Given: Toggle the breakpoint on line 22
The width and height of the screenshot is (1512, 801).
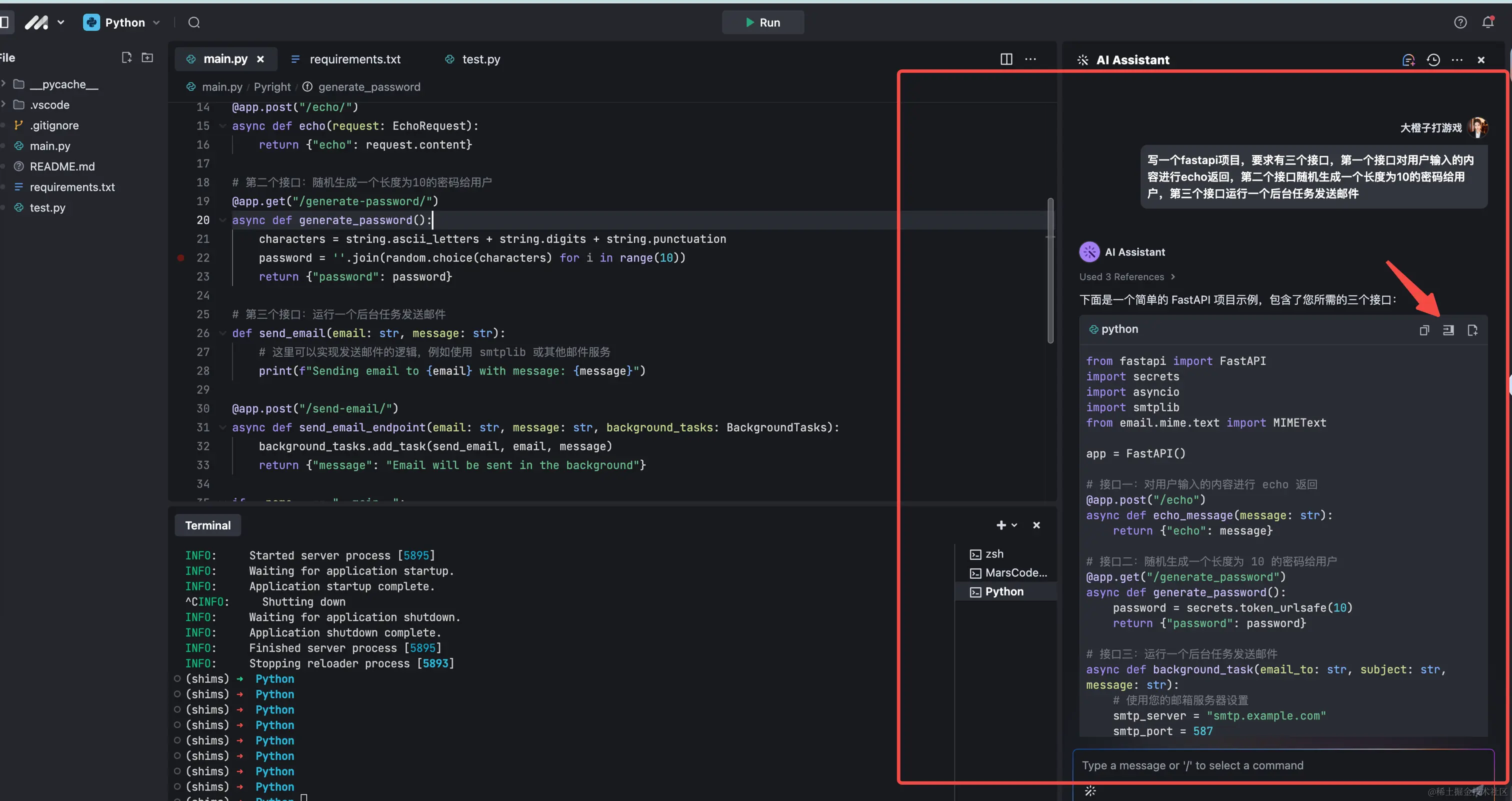Looking at the screenshot, I should tap(181, 257).
